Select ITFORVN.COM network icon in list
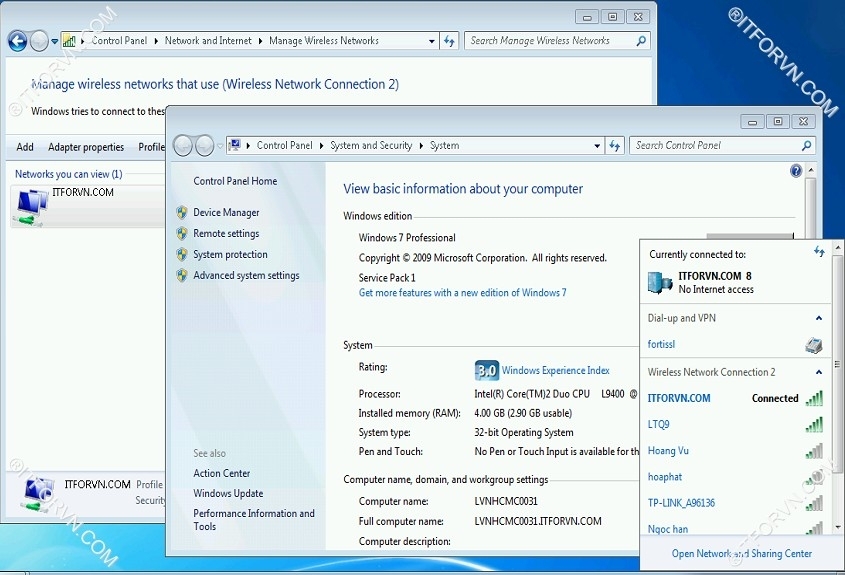This screenshot has height=575, width=845. [x=30, y=207]
